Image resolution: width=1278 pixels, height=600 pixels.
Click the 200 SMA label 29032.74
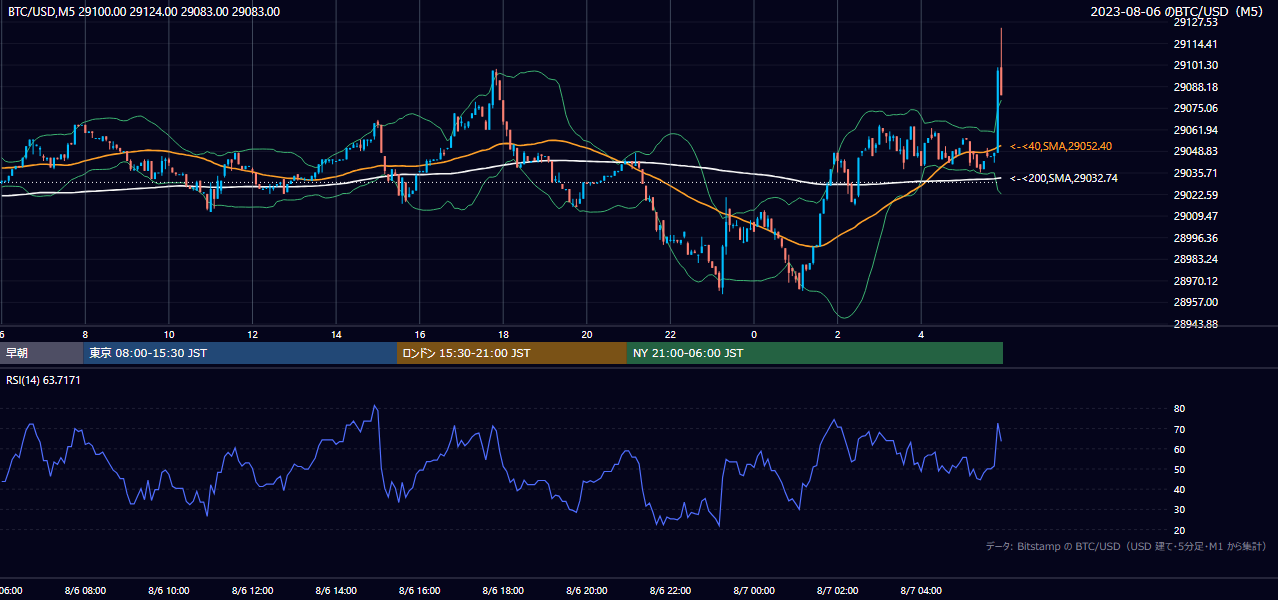pyautogui.click(x=1063, y=178)
